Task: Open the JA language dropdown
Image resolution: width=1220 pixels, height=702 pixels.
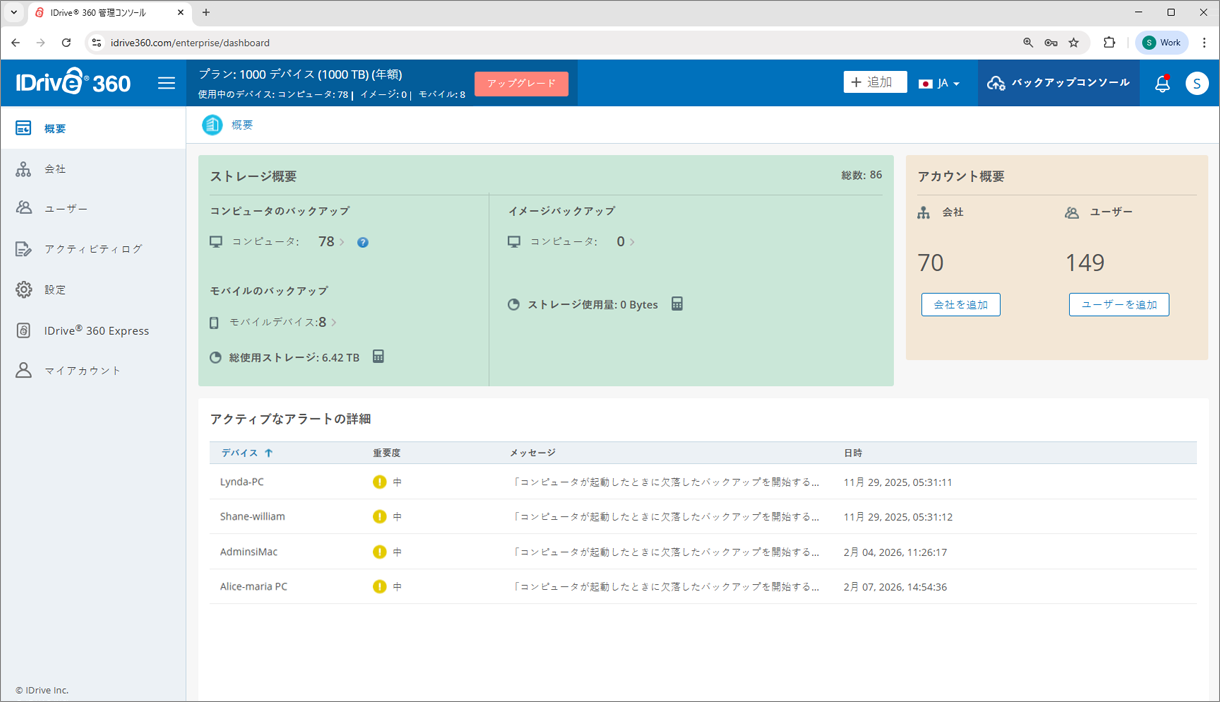Action: pyautogui.click(x=940, y=83)
